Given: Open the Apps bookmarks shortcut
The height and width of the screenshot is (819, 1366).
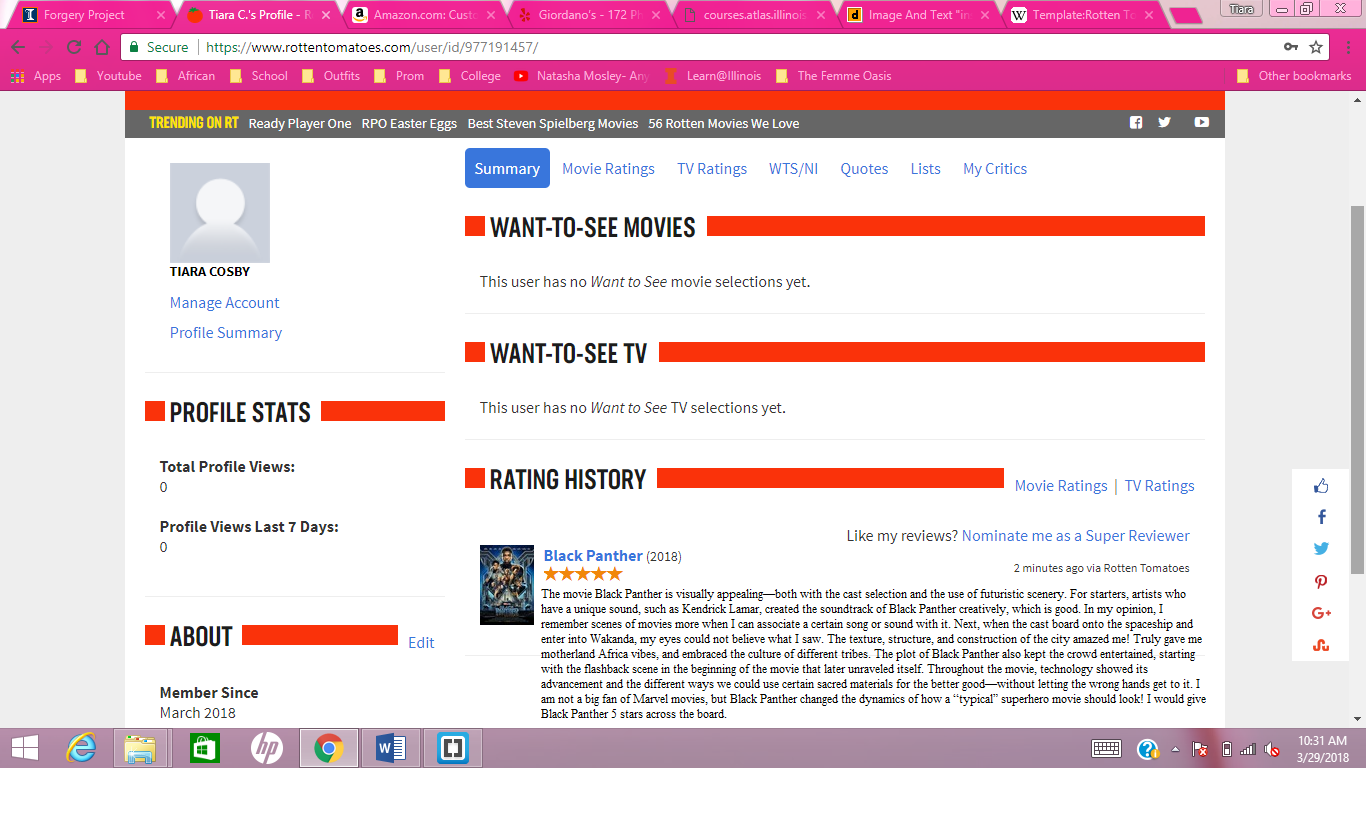Looking at the screenshot, I should click(x=36, y=76).
